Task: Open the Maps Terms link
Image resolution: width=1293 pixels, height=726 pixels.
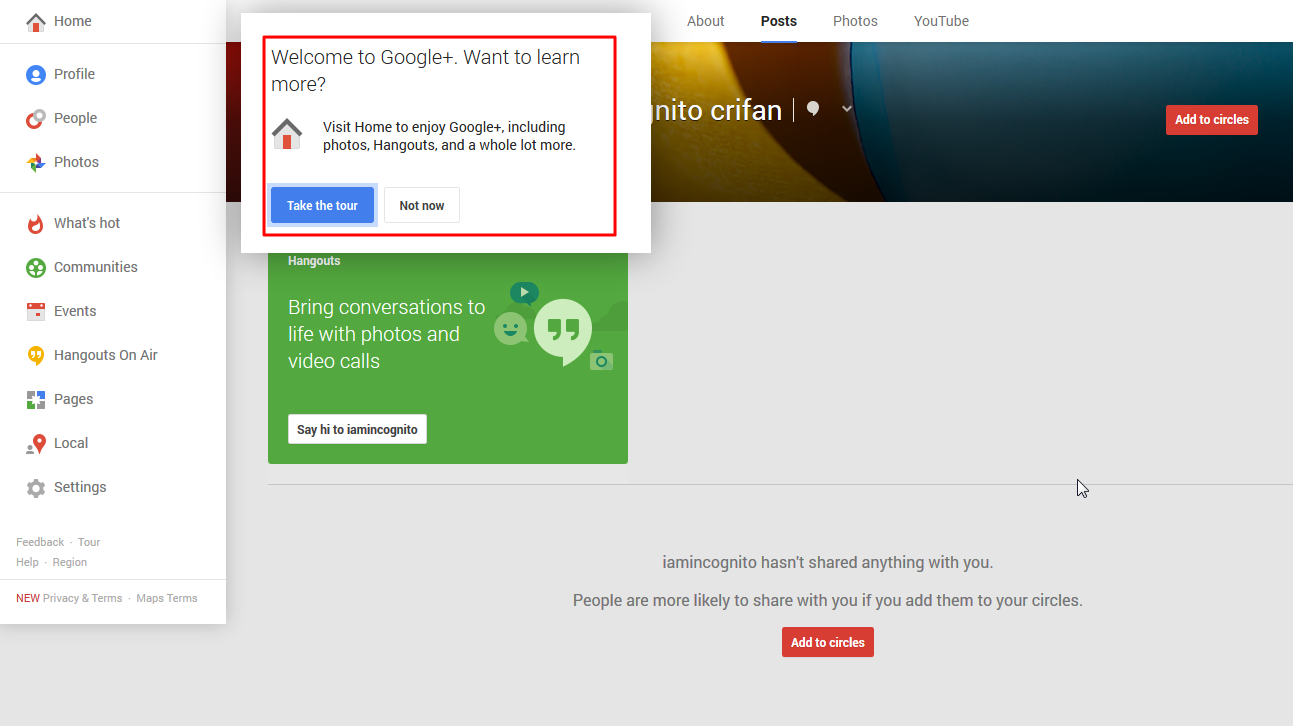Action: [167, 598]
